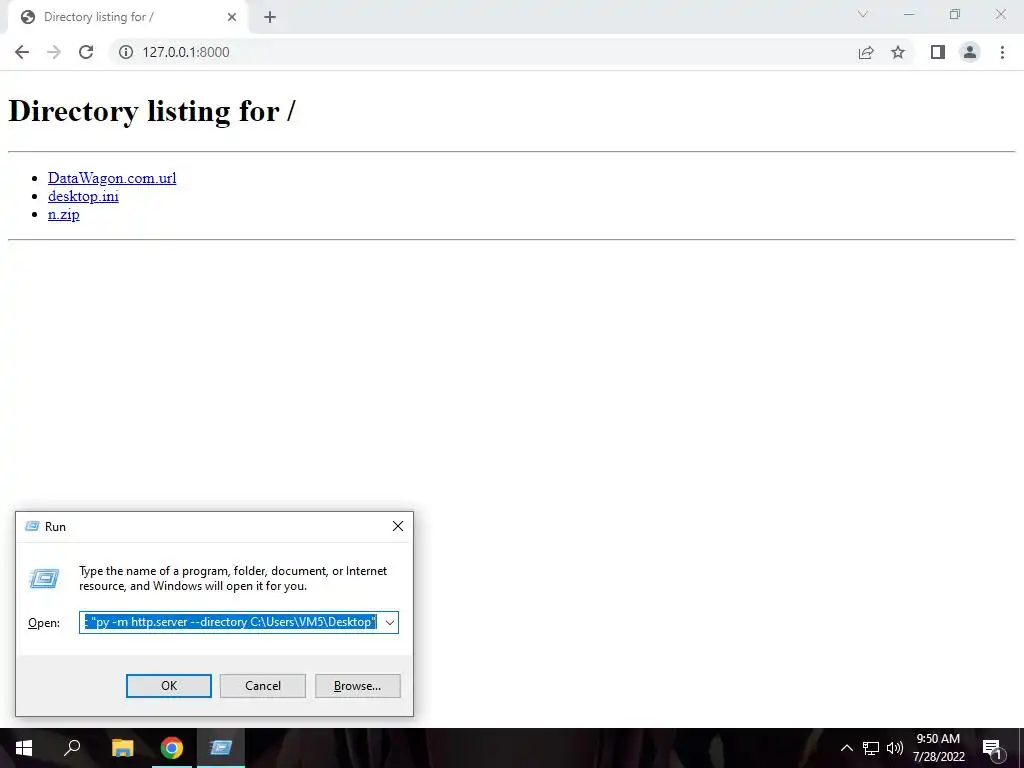
Task: Restore down the Chrome window
Action: [x=955, y=14]
